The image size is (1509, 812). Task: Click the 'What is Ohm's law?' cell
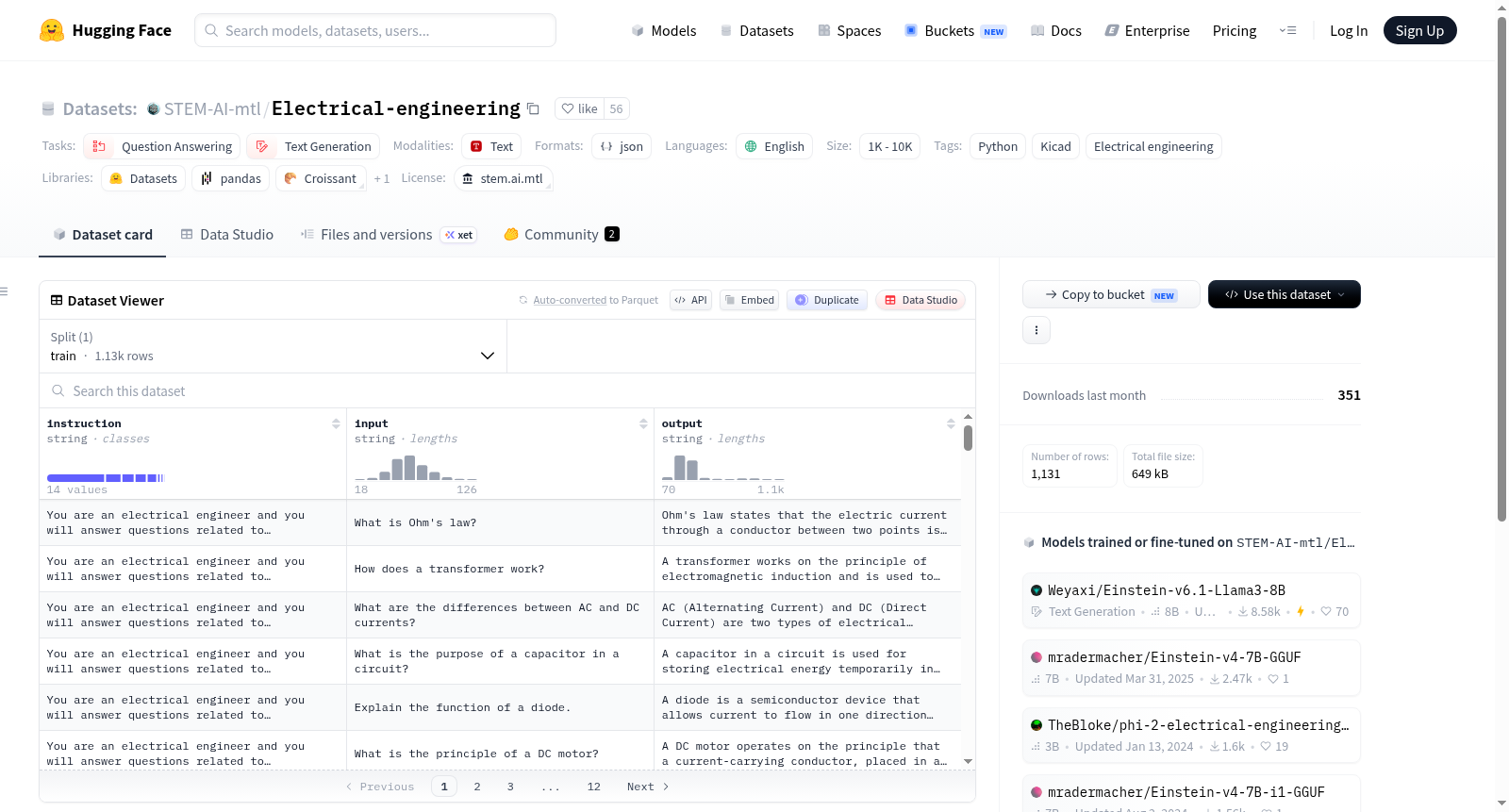click(x=500, y=522)
